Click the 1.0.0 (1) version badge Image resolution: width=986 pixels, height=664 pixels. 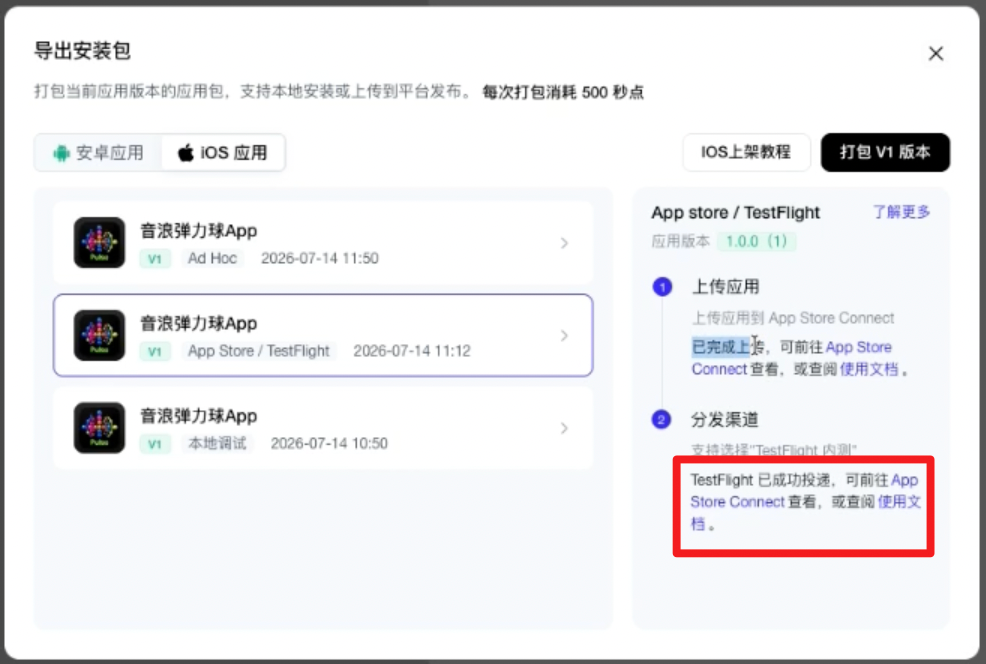756,241
